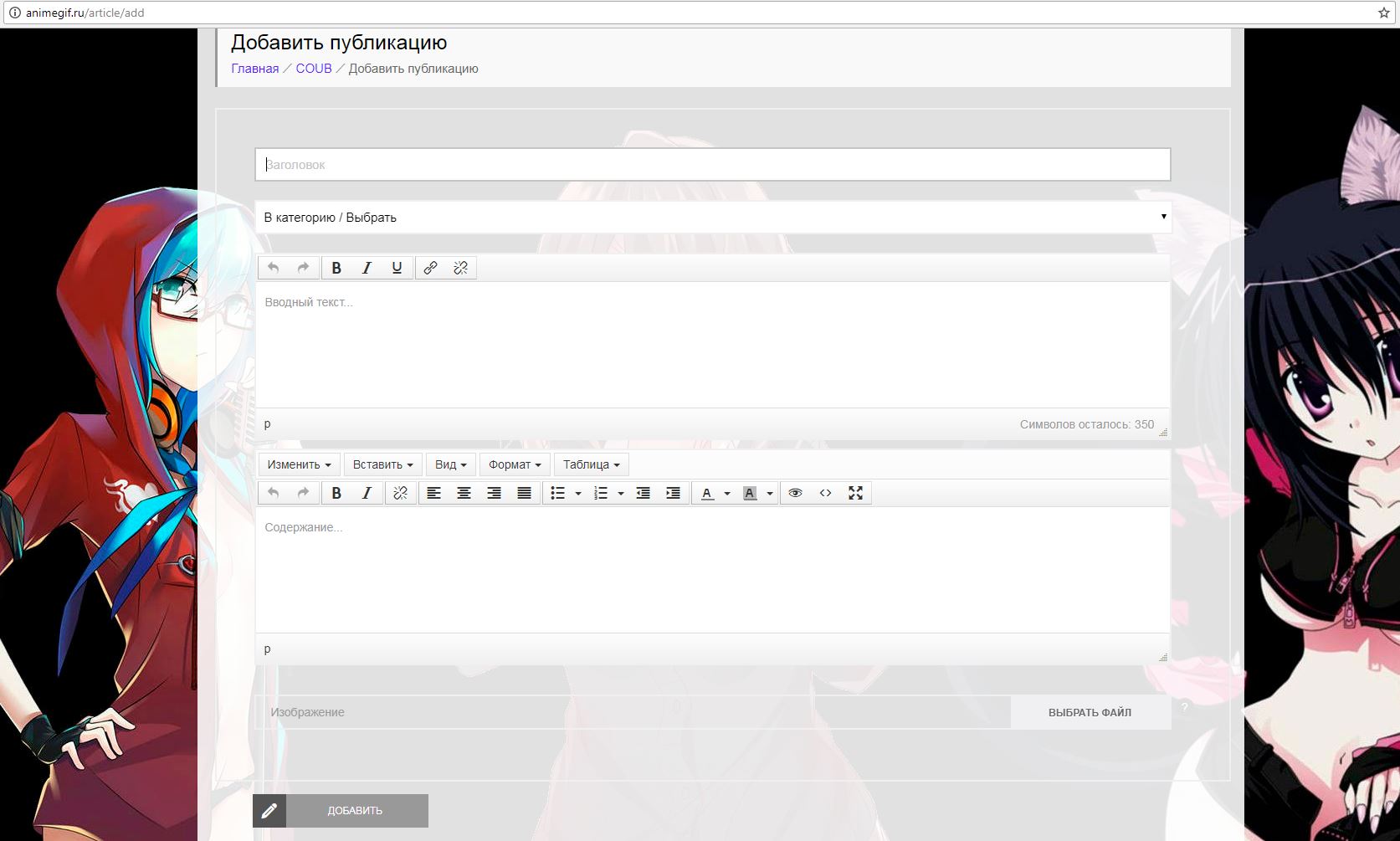1400x841 pixels.
Task: Grab the intro editor resize handle
Action: [x=1163, y=432]
